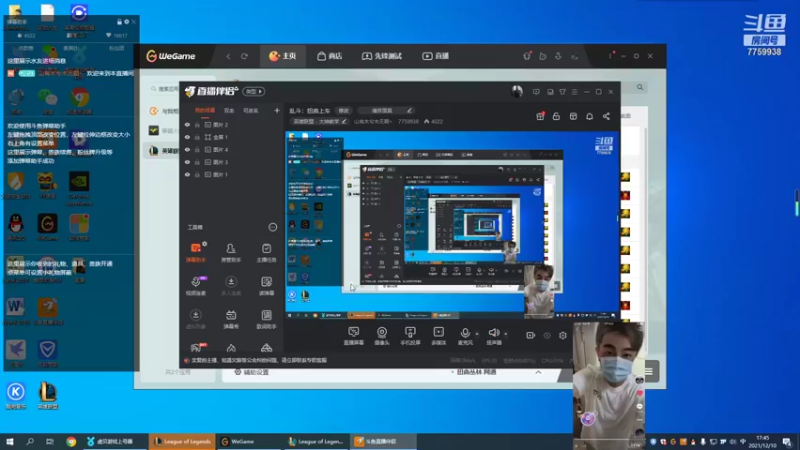Open the 视频连麦 tool with the purple badge
Image resolution: width=800 pixels, height=450 pixels.
tap(196, 286)
